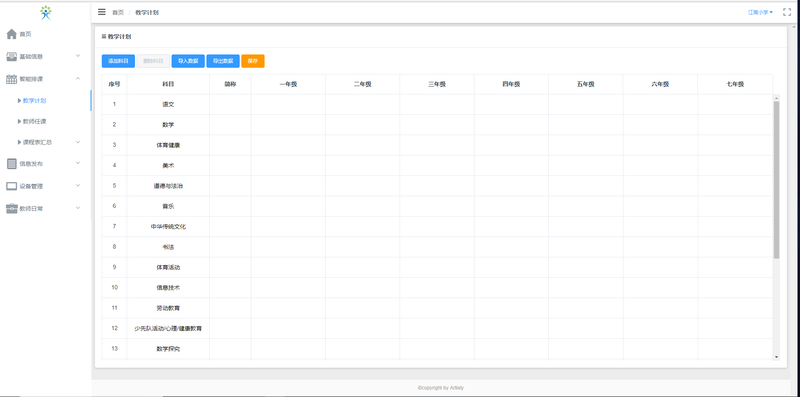Click the 基础信息 sidebar icon
800x397 pixels.
12,56
